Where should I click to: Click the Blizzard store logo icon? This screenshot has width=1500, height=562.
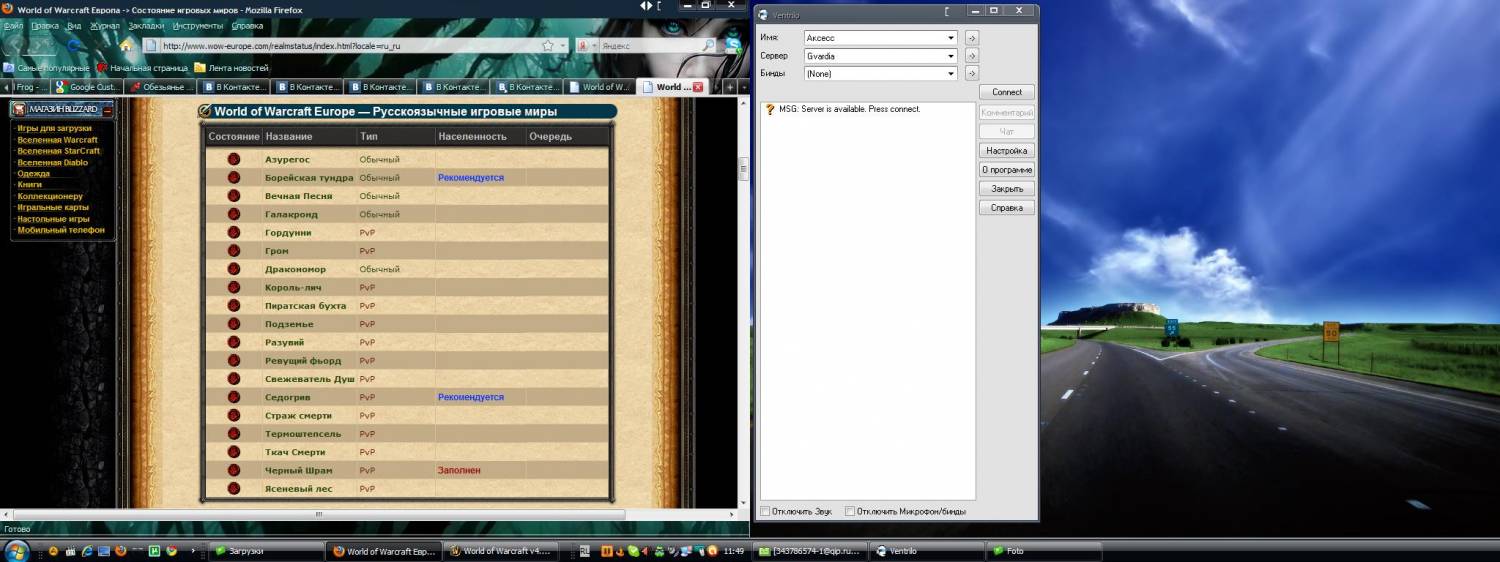point(19,109)
